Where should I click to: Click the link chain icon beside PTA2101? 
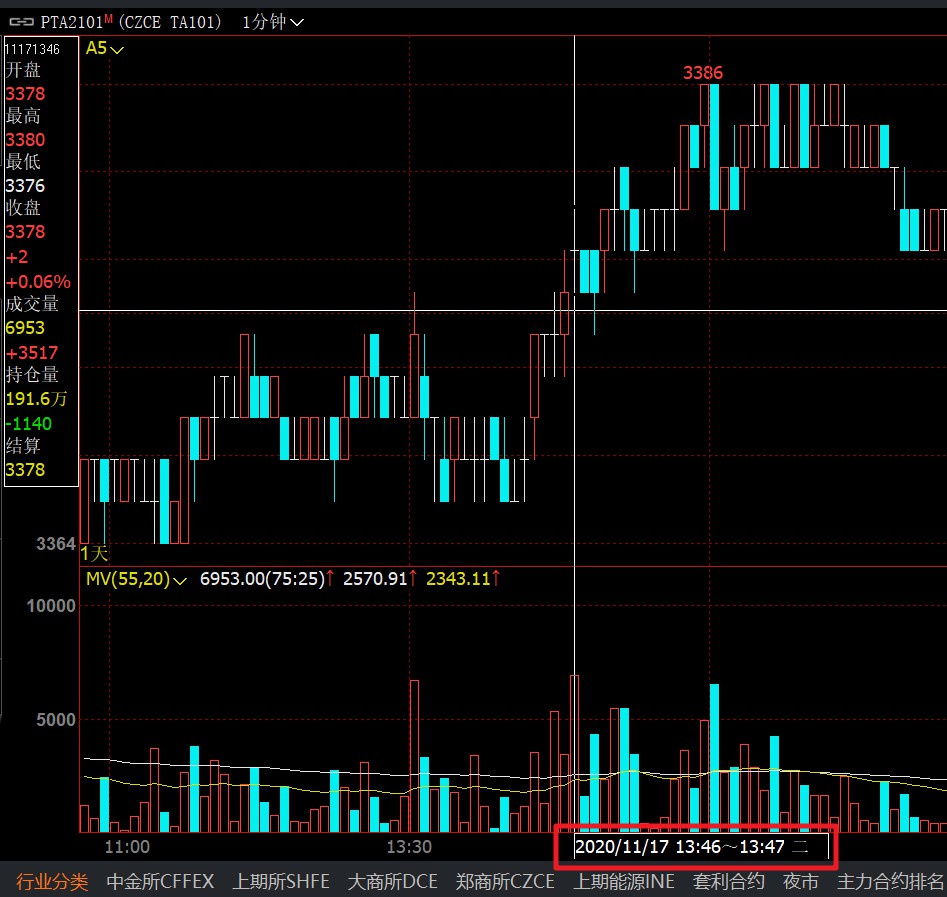(19, 21)
